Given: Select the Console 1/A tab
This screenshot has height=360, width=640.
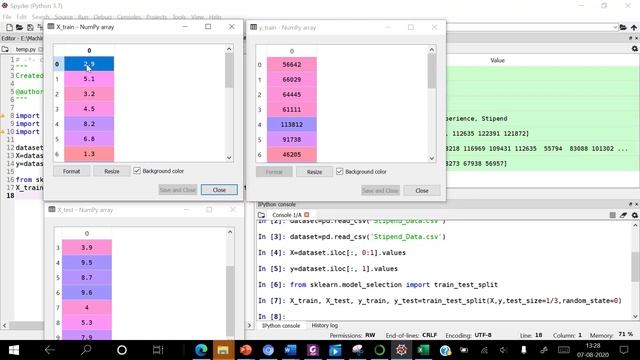Looking at the screenshot, I should tap(287, 215).
